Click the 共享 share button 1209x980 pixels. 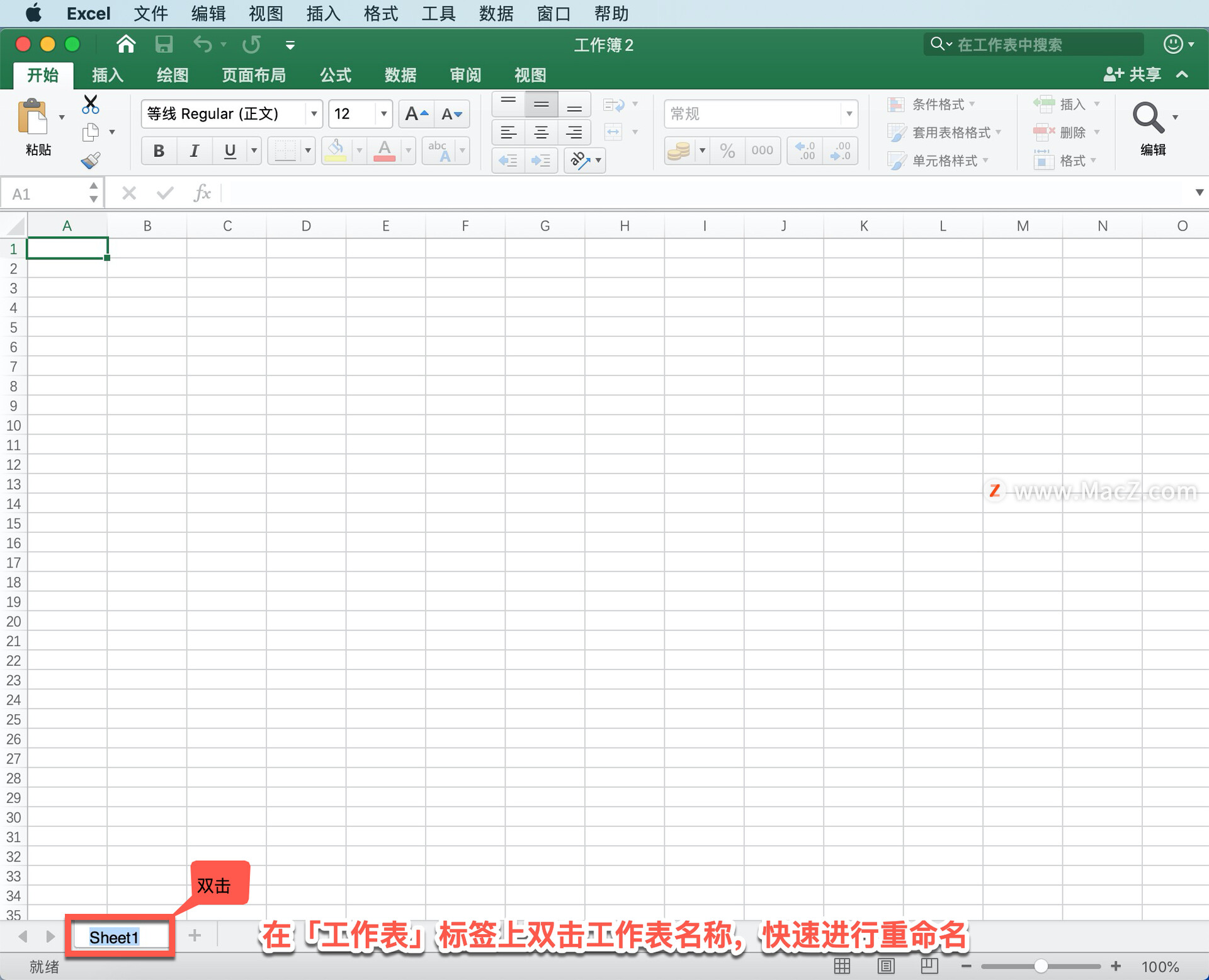[1133, 74]
